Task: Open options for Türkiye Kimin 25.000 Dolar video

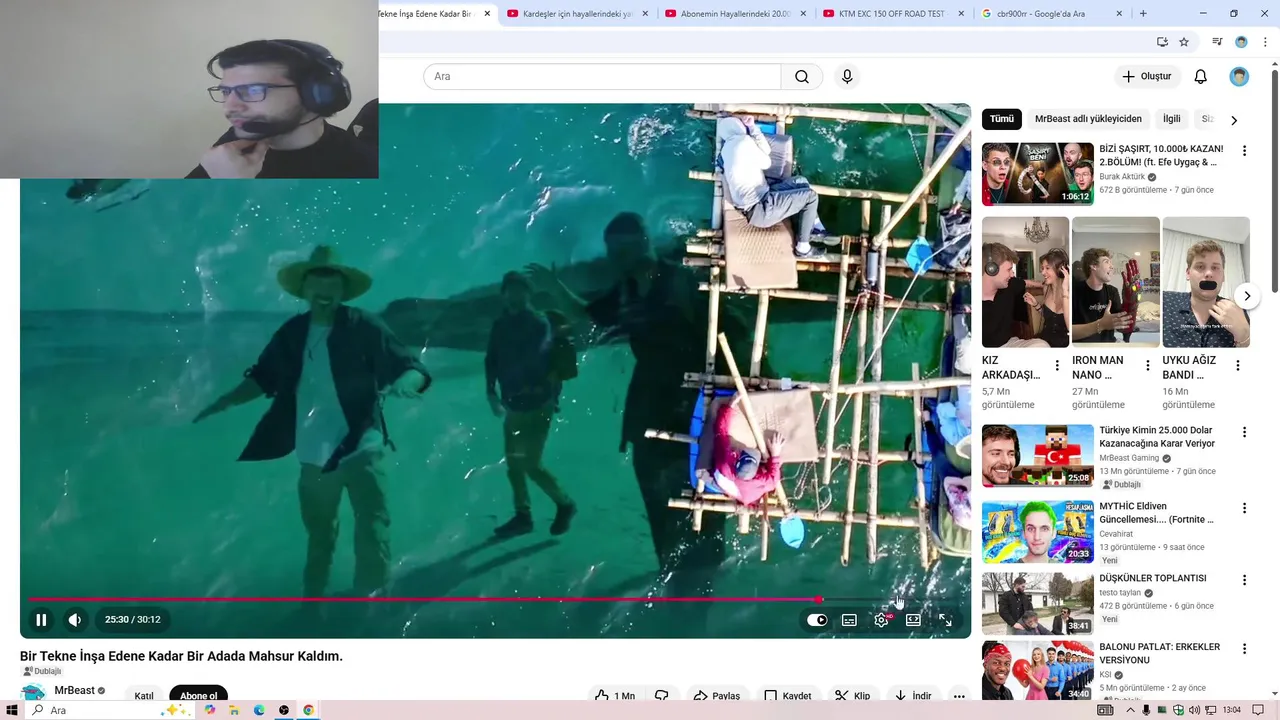Action: pyautogui.click(x=1244, y=433)
